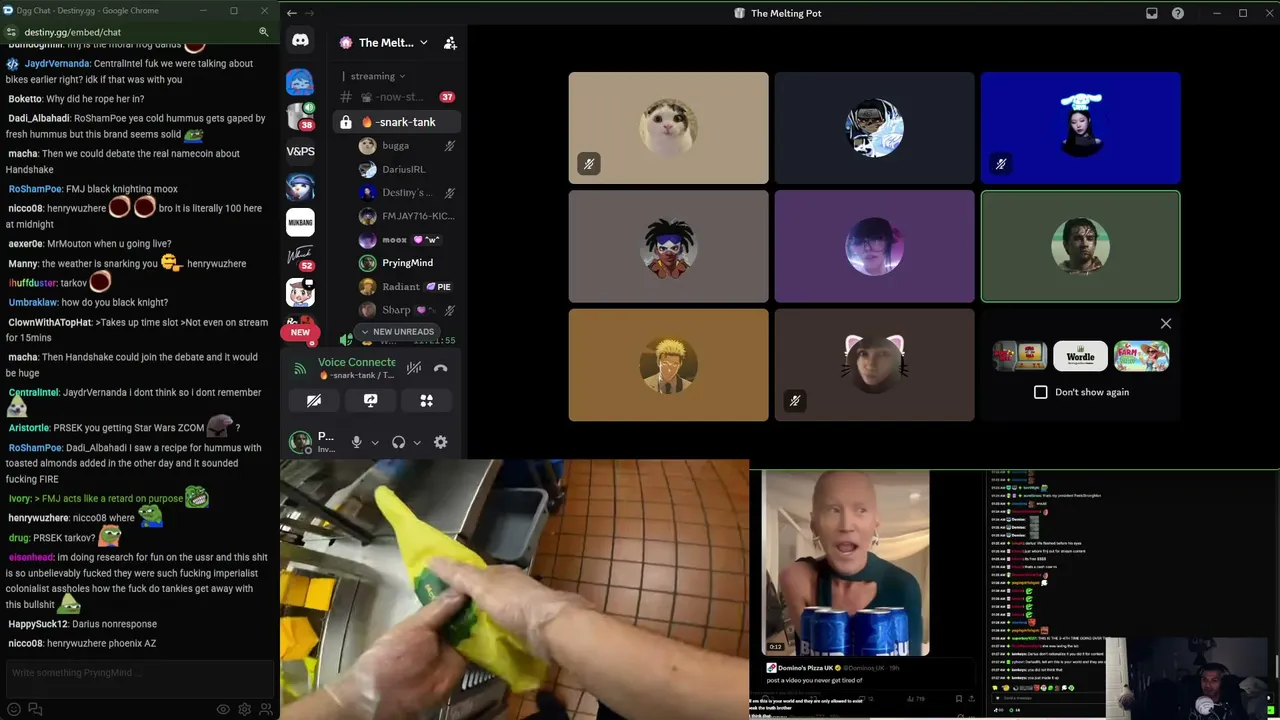Expand headphone output options arrow

(417, 442)
